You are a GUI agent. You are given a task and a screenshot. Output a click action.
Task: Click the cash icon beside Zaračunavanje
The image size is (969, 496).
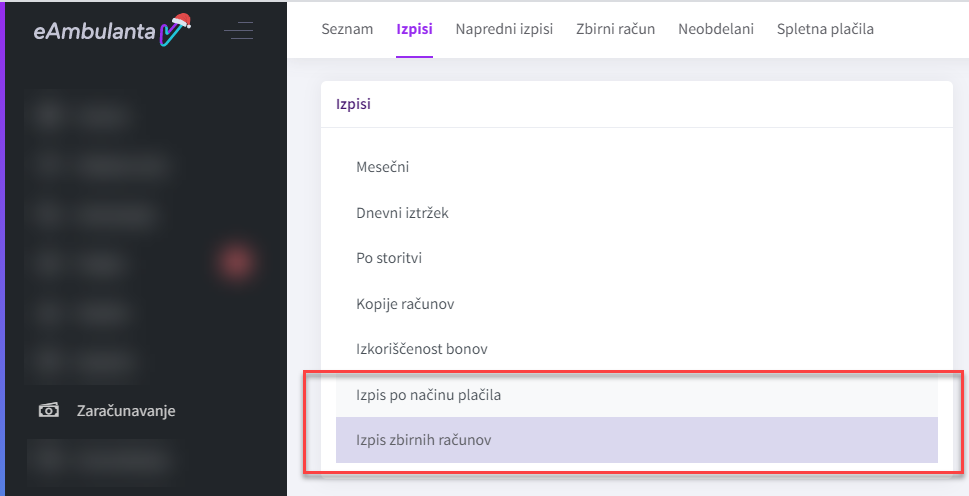click(49, 410)
